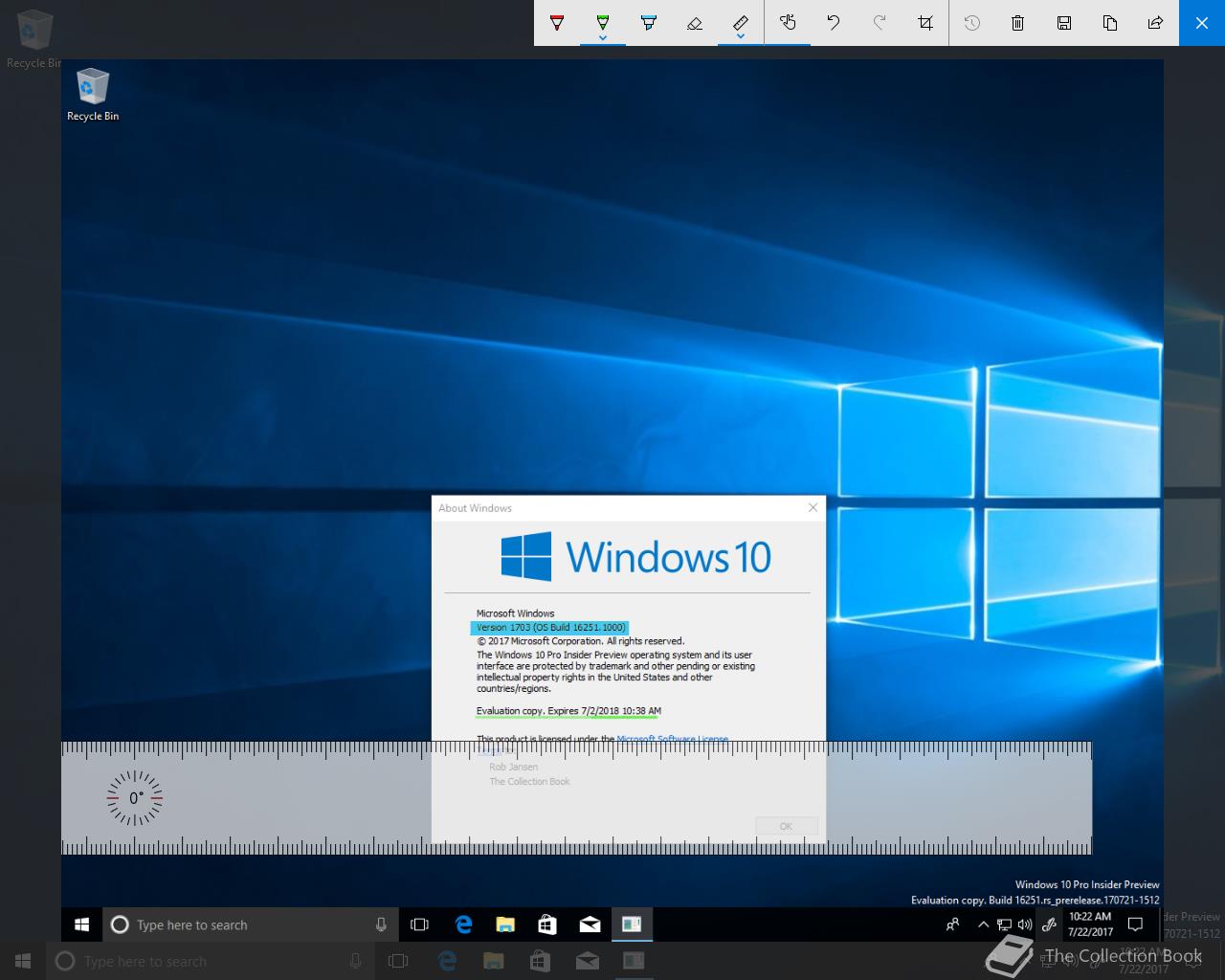The width and height of the screenshot is (1225, 980).
Task: Click the ruler's 0° angle dial
Action: [x=135, y=797]
